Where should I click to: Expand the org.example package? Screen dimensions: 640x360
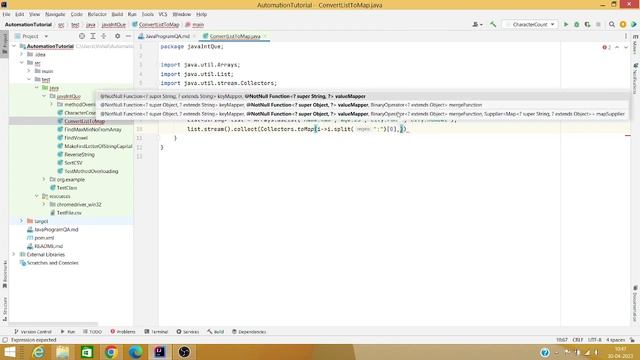(44, 179)
